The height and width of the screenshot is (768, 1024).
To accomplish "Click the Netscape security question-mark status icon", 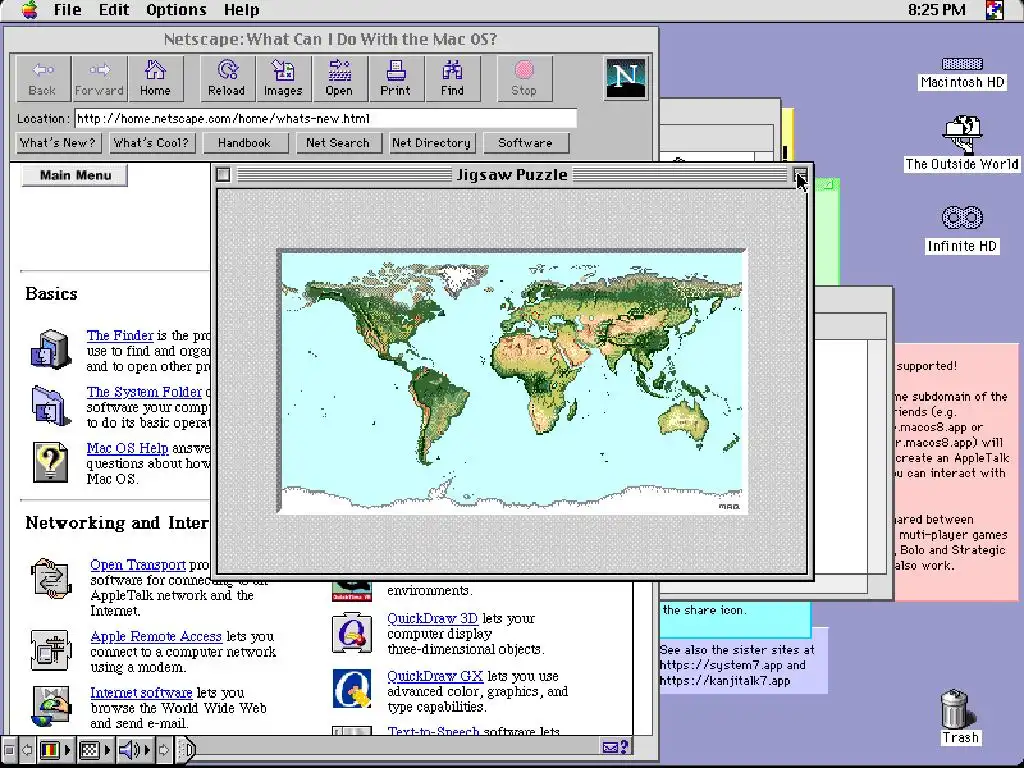I will 624,748.
